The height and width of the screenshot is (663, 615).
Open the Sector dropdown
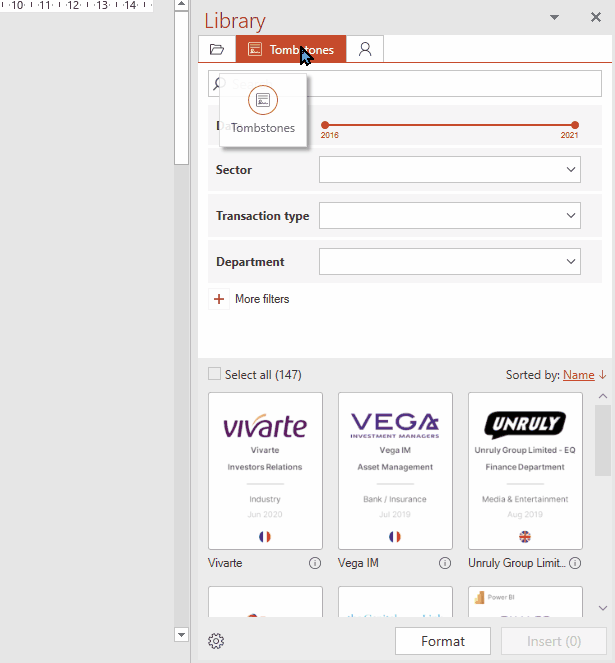(x=450, y=170)
